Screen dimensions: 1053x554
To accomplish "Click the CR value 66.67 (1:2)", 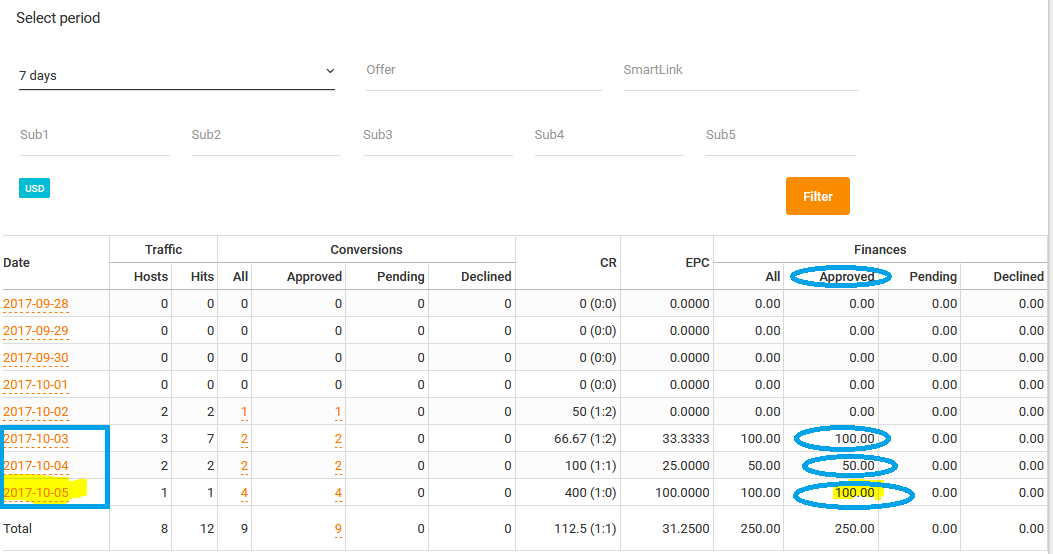I will [x=585, y=438].
